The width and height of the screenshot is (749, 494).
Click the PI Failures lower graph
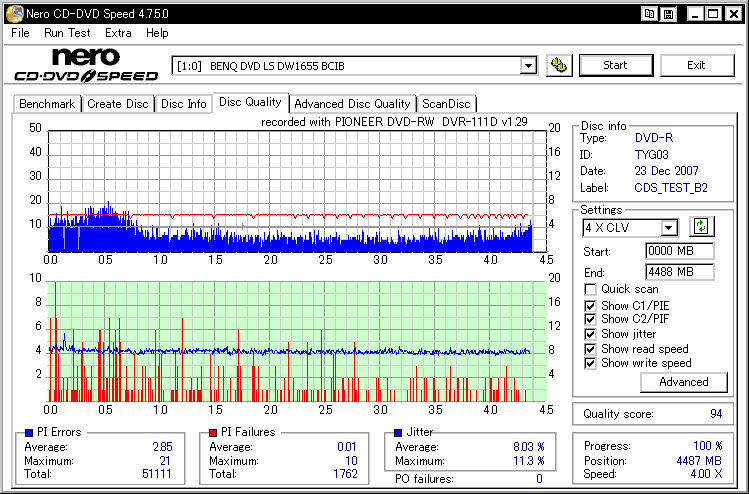point(297,342)
